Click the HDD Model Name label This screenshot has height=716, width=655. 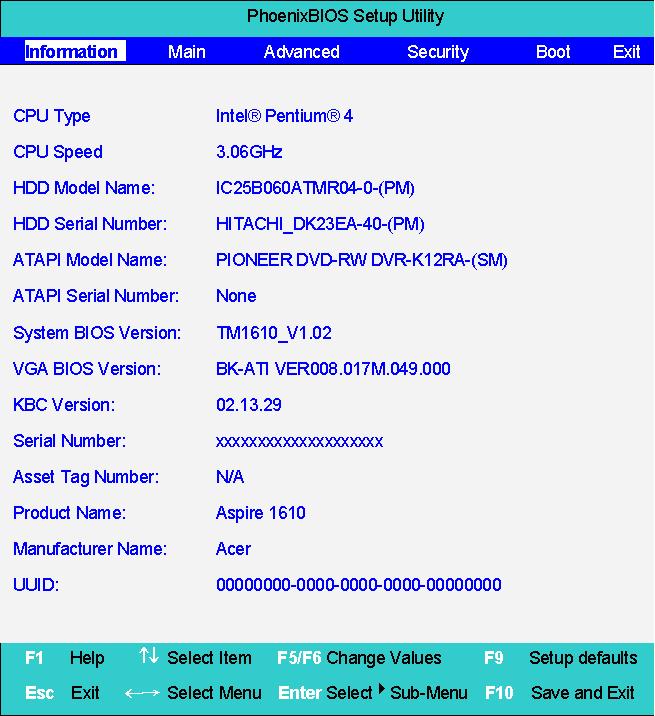[x=84, y=188]
